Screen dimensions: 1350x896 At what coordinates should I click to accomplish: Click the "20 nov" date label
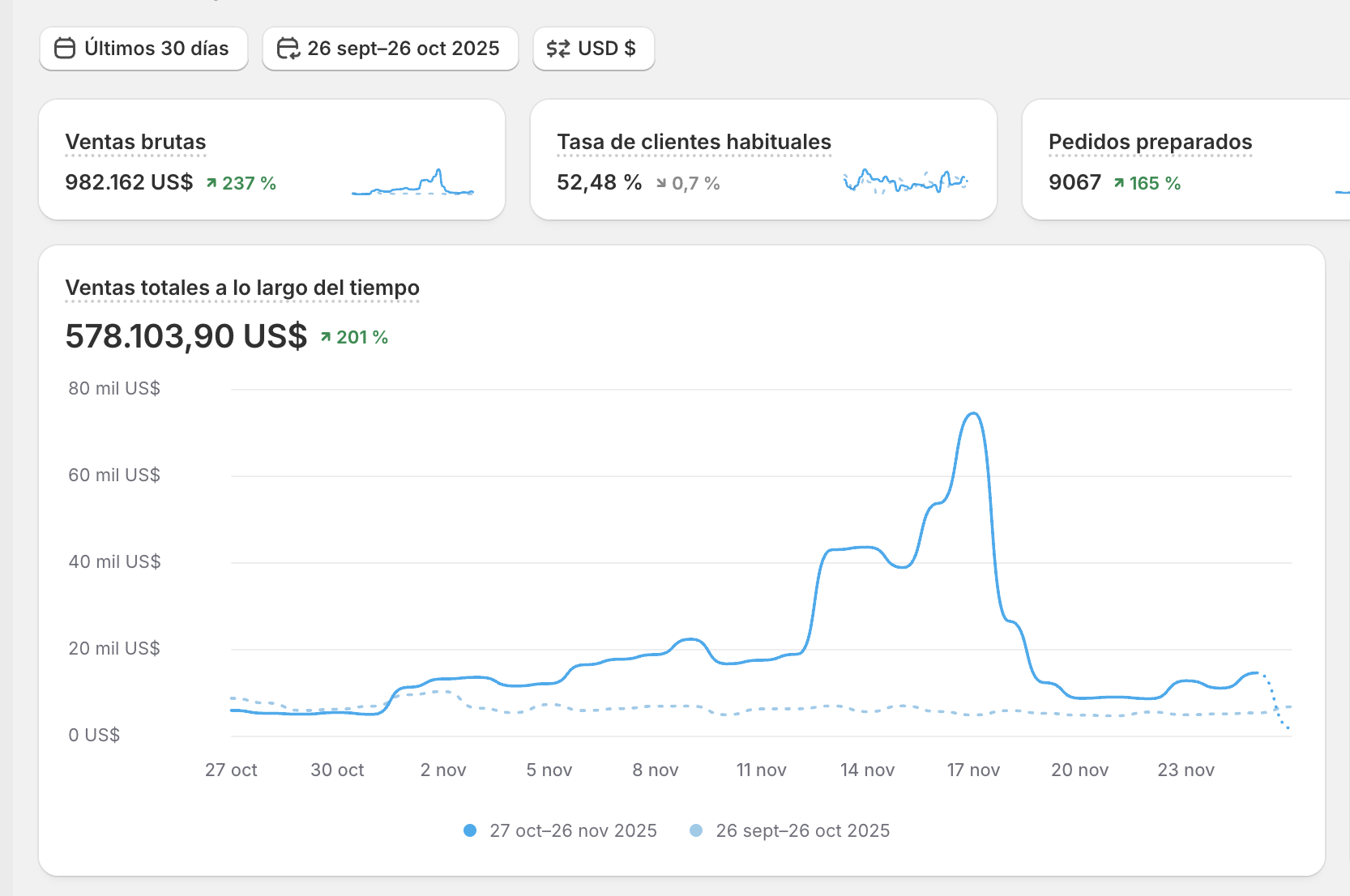[1079, 770]
